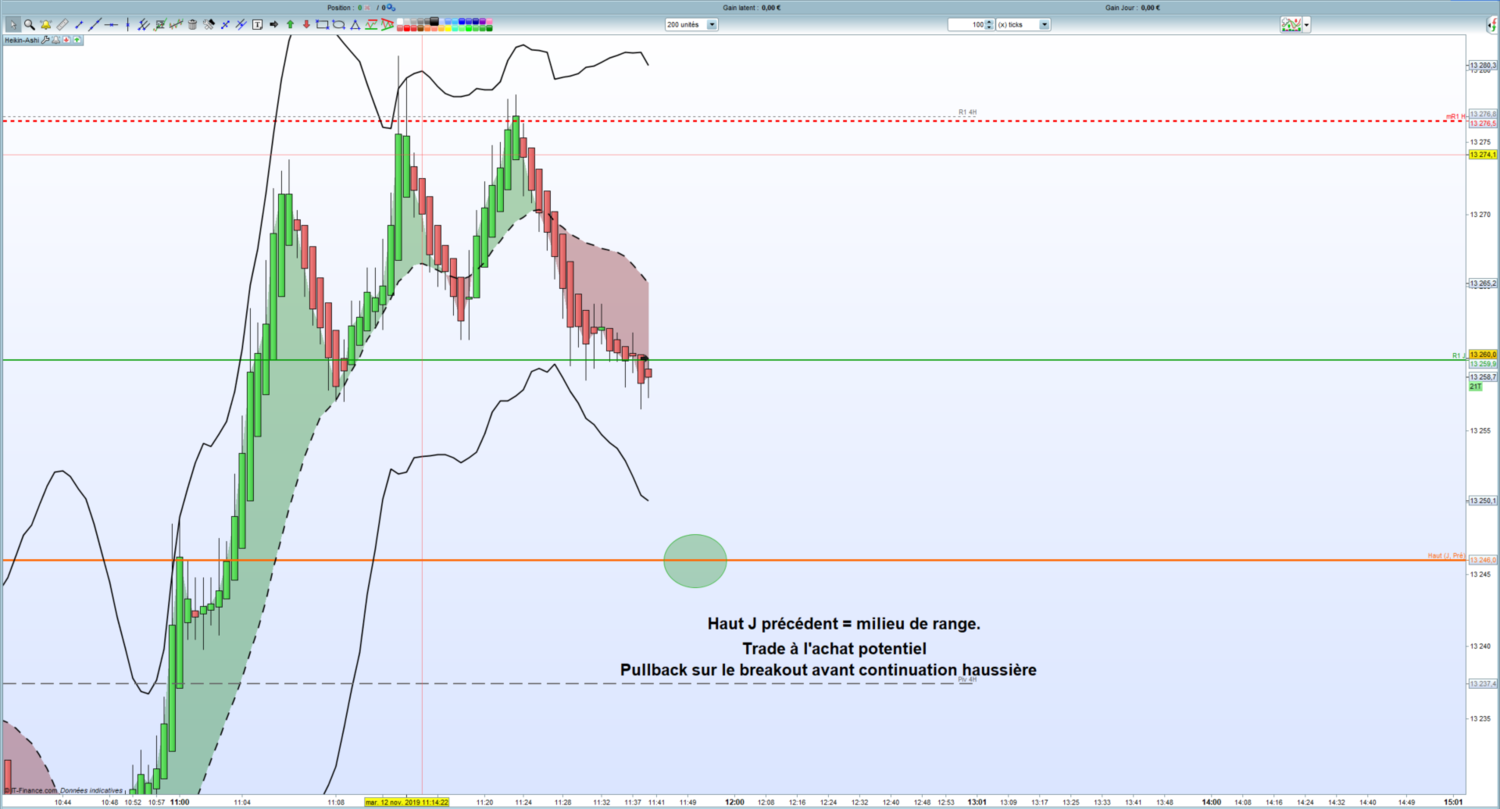Select the ruler measurement tool
The width and height of the screenshot is (1500, 809).
click(x=62, y=24)
